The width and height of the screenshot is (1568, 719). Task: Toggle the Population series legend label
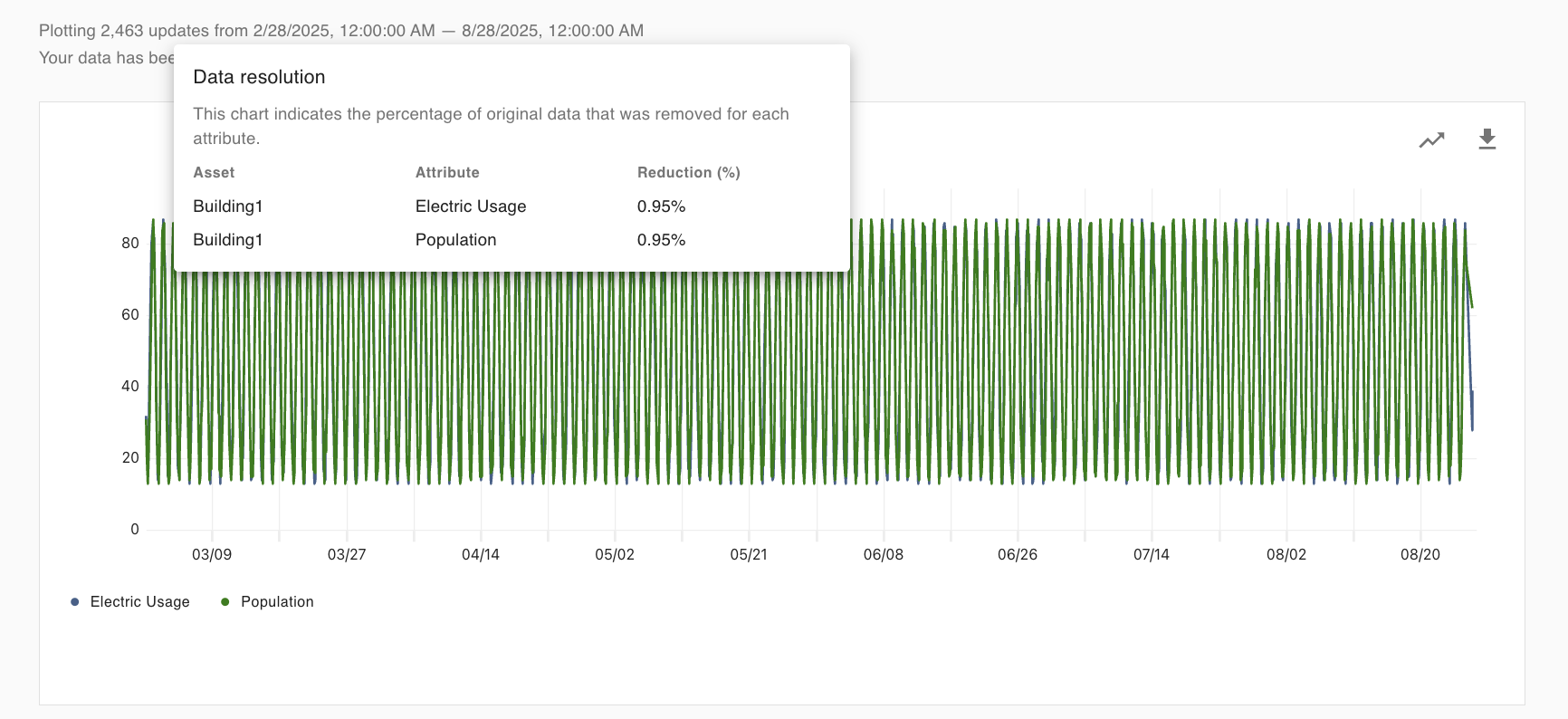click(277, 602)
